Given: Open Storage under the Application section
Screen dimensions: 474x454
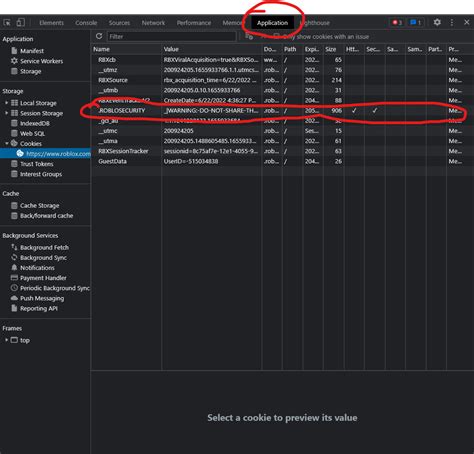Looking at the screenshot, I should pyautogui.click(x=26, y=71).
